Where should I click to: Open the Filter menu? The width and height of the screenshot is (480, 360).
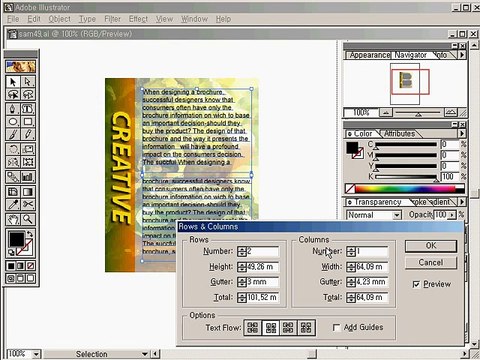click(112, 19)
